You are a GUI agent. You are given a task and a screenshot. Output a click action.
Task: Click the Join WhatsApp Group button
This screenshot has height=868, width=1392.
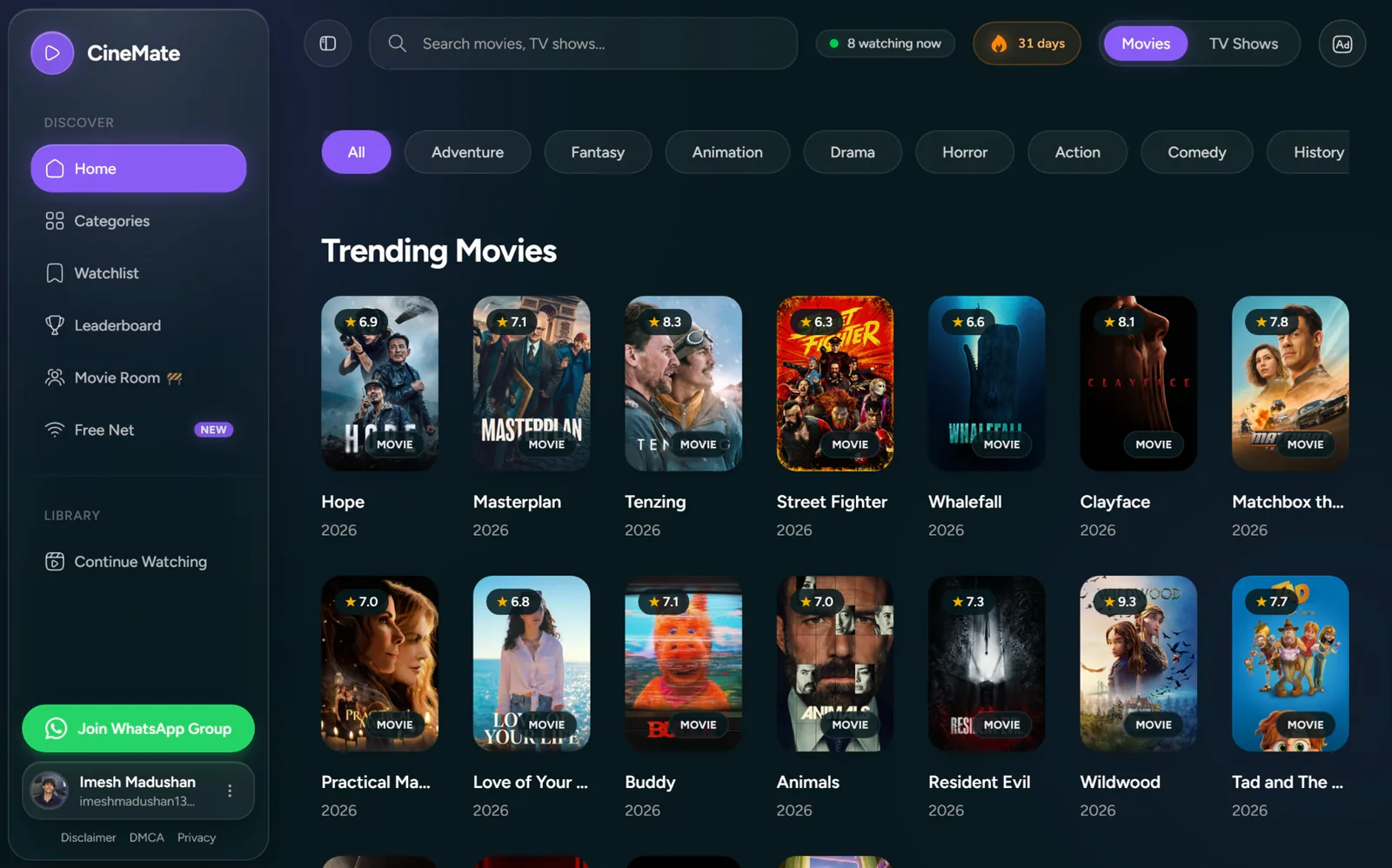(x=138, y=729)
